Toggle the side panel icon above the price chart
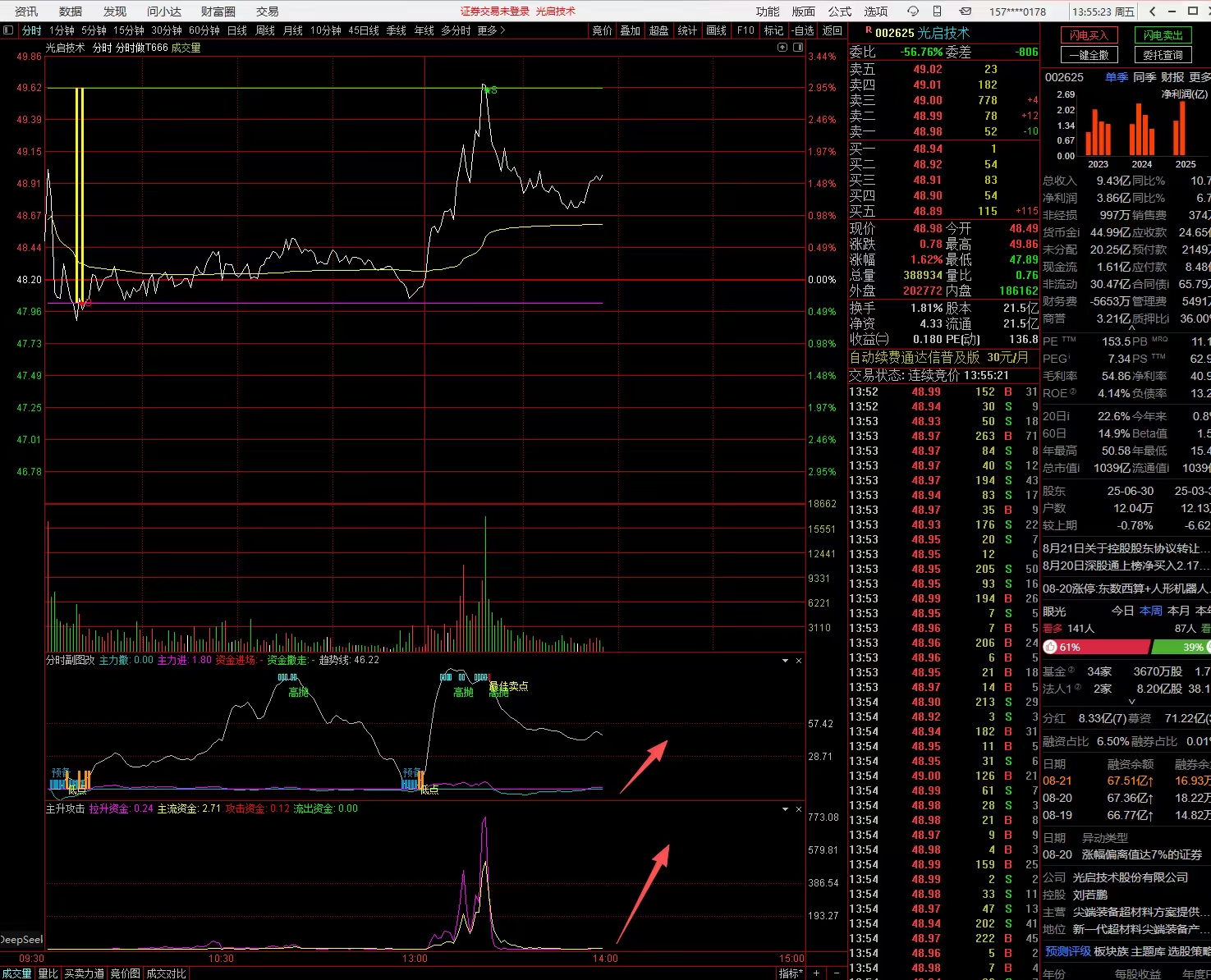This screenshot has height=980, width=1211. pos(798,48)
